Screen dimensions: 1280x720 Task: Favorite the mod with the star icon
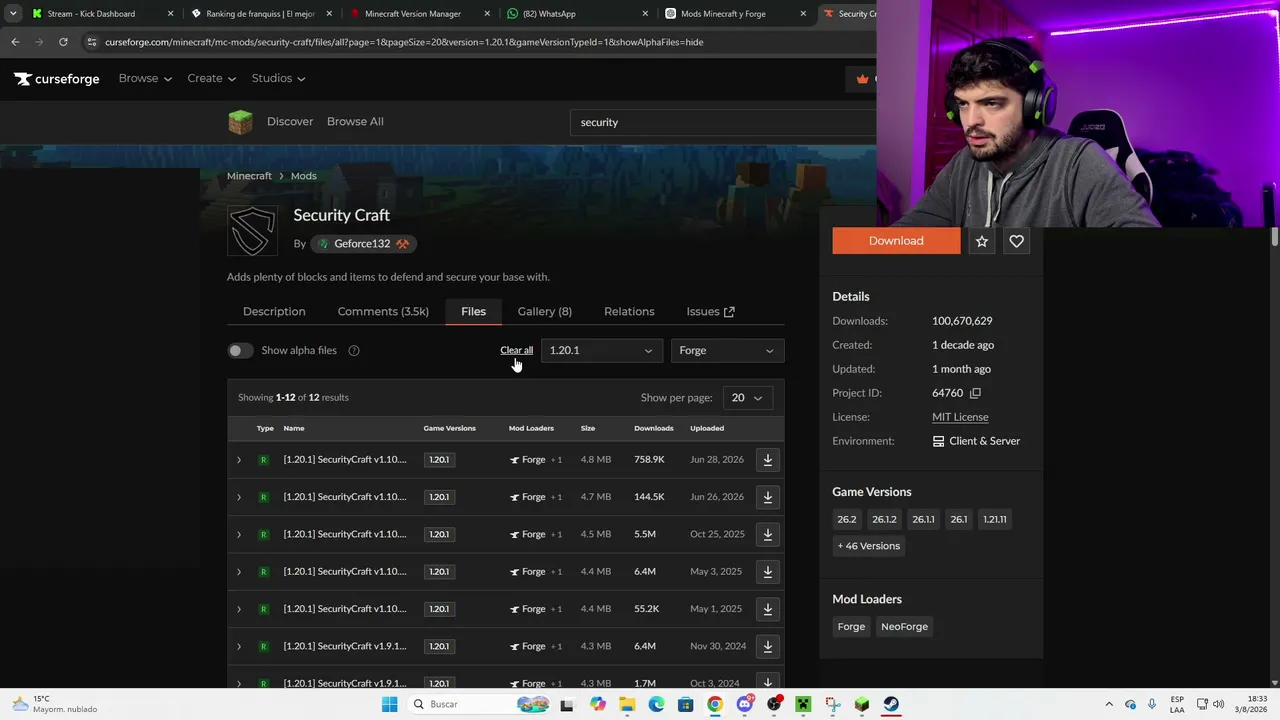(982, 241)
